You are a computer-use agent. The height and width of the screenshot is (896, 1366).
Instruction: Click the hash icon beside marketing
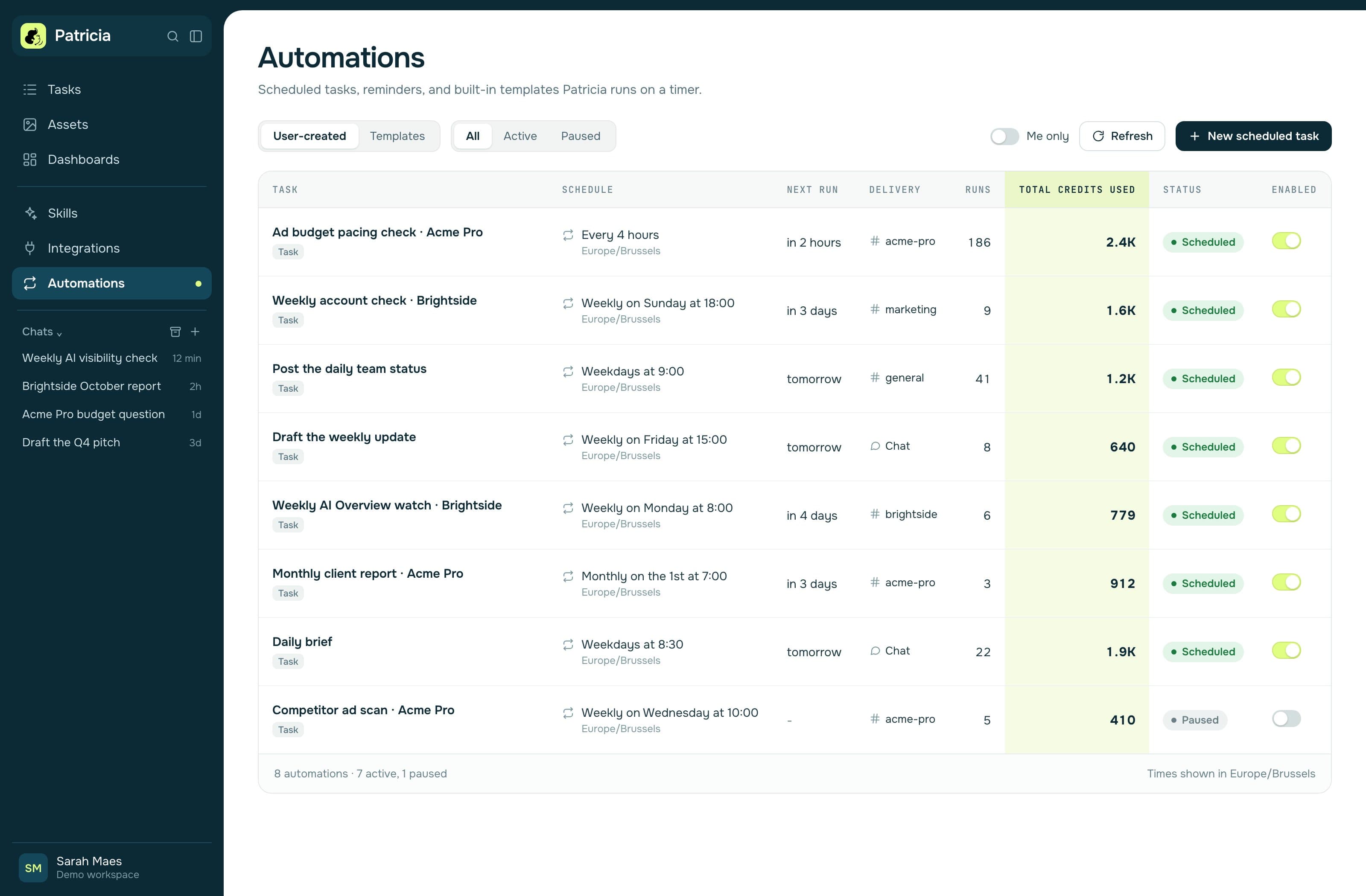coord(875,309)
